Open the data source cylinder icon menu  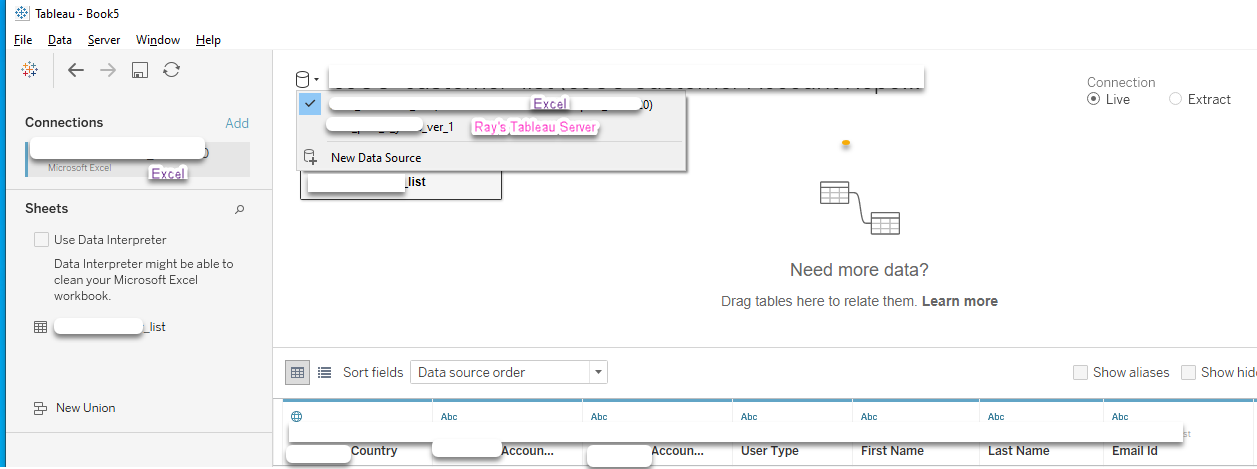click(307, 79)
